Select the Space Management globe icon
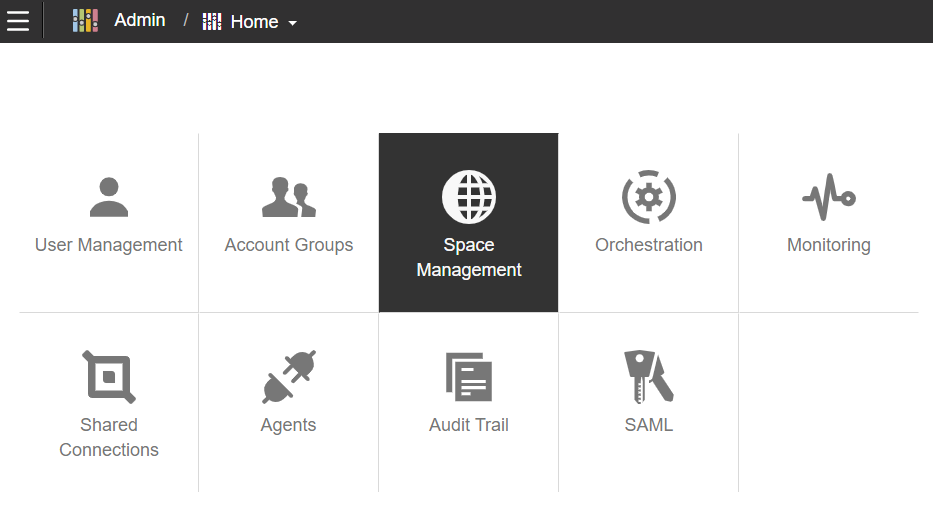The width and height of the screenshot is (933, 505). (469, 197)
